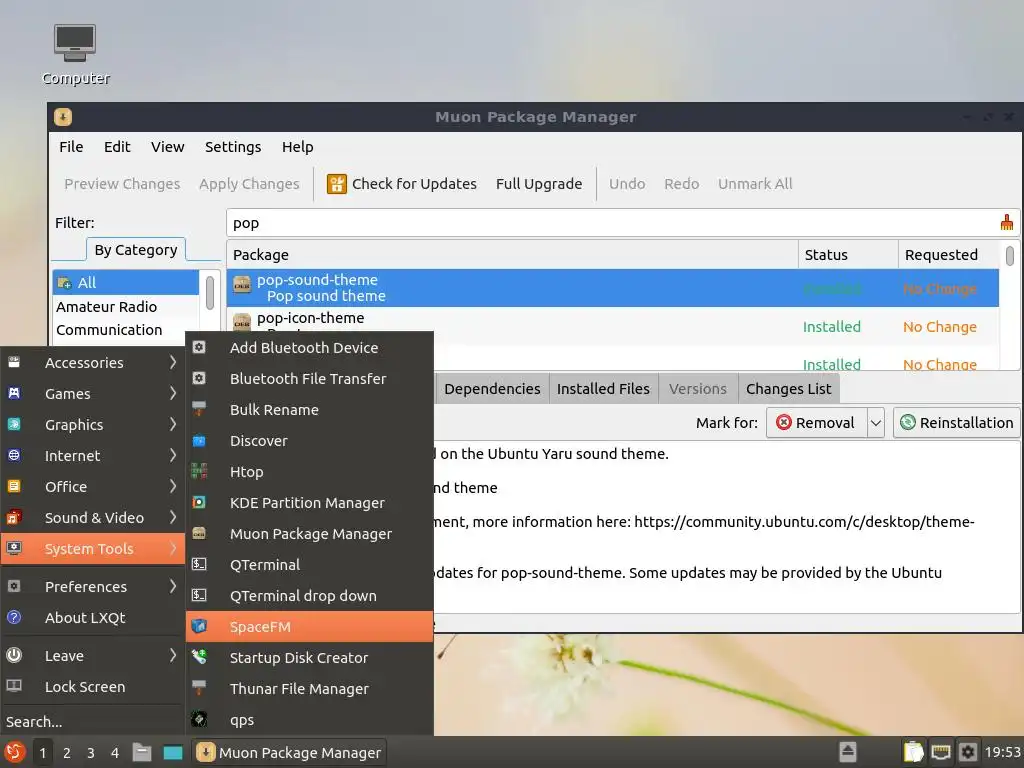Switch to desktop workspace 3
This screenshot has width=1024, height=768.
tap(91, 752)
